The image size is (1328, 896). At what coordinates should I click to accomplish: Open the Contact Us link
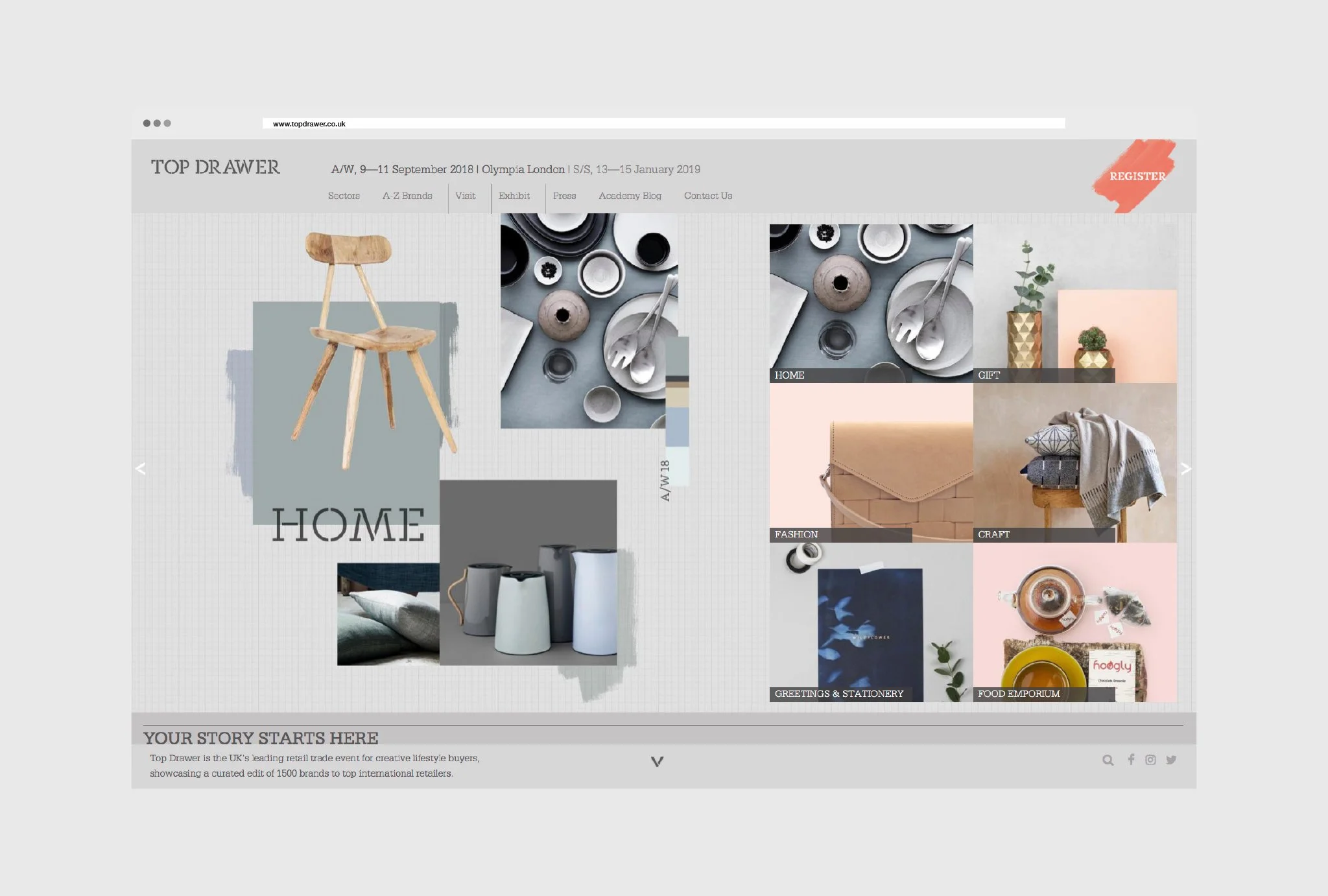[708, 196]
